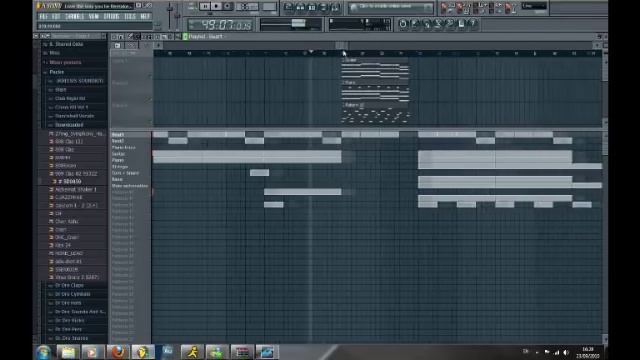Screen dimensions: 640x360
Task: Click the green Playlist window icon
Action: click(185, 36)
